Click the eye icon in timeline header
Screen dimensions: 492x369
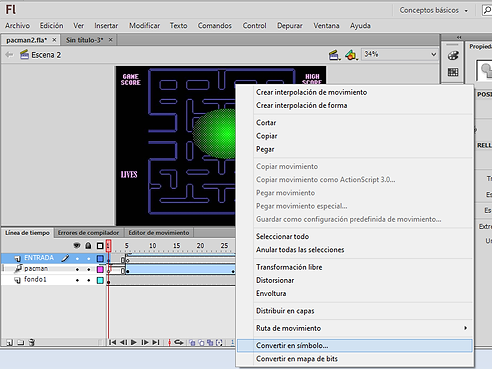coord(77,246)
